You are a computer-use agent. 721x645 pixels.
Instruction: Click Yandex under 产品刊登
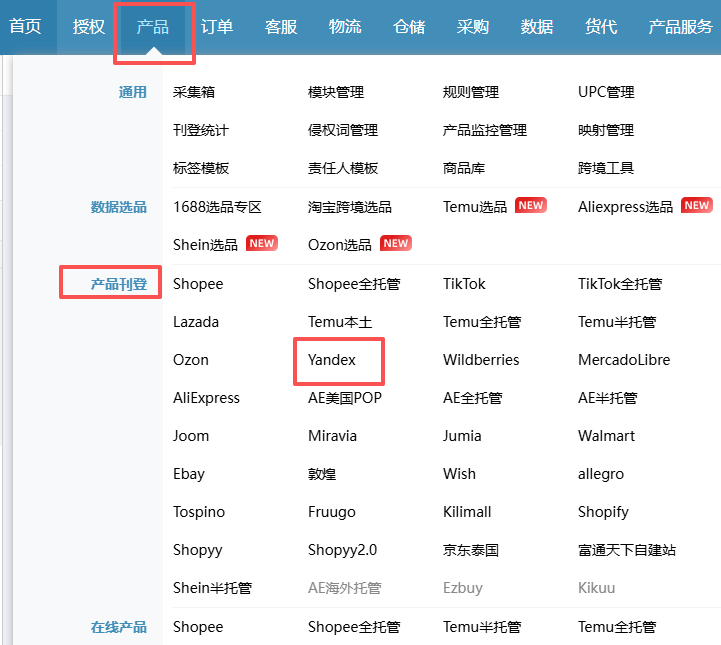click(x=332, y=360)
